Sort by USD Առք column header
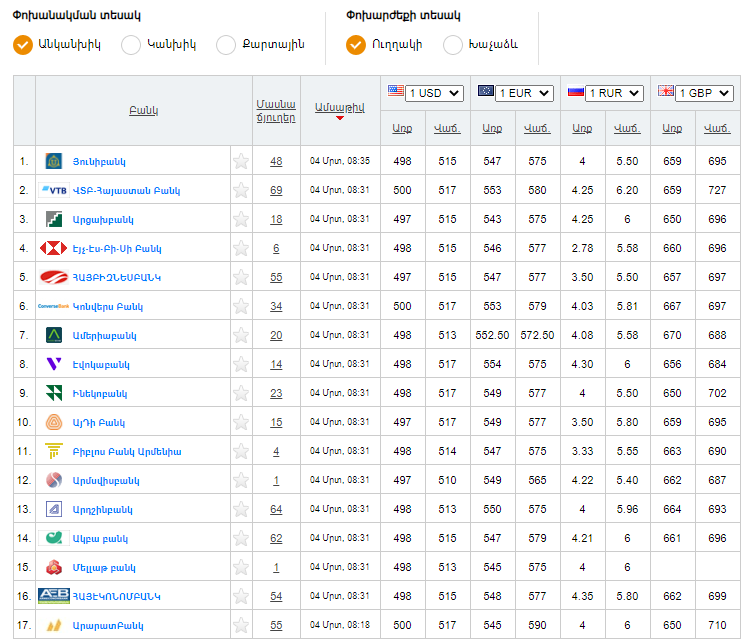748x639 pixels. [402, 128]
